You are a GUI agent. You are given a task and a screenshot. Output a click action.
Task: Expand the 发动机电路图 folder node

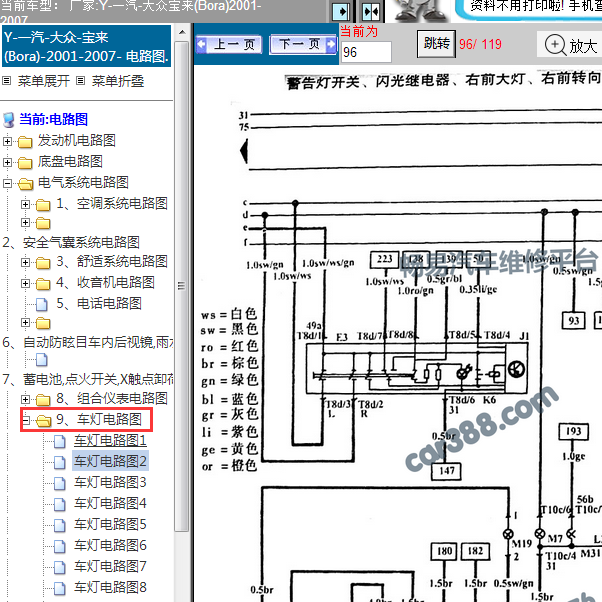(x=7, y=141)
